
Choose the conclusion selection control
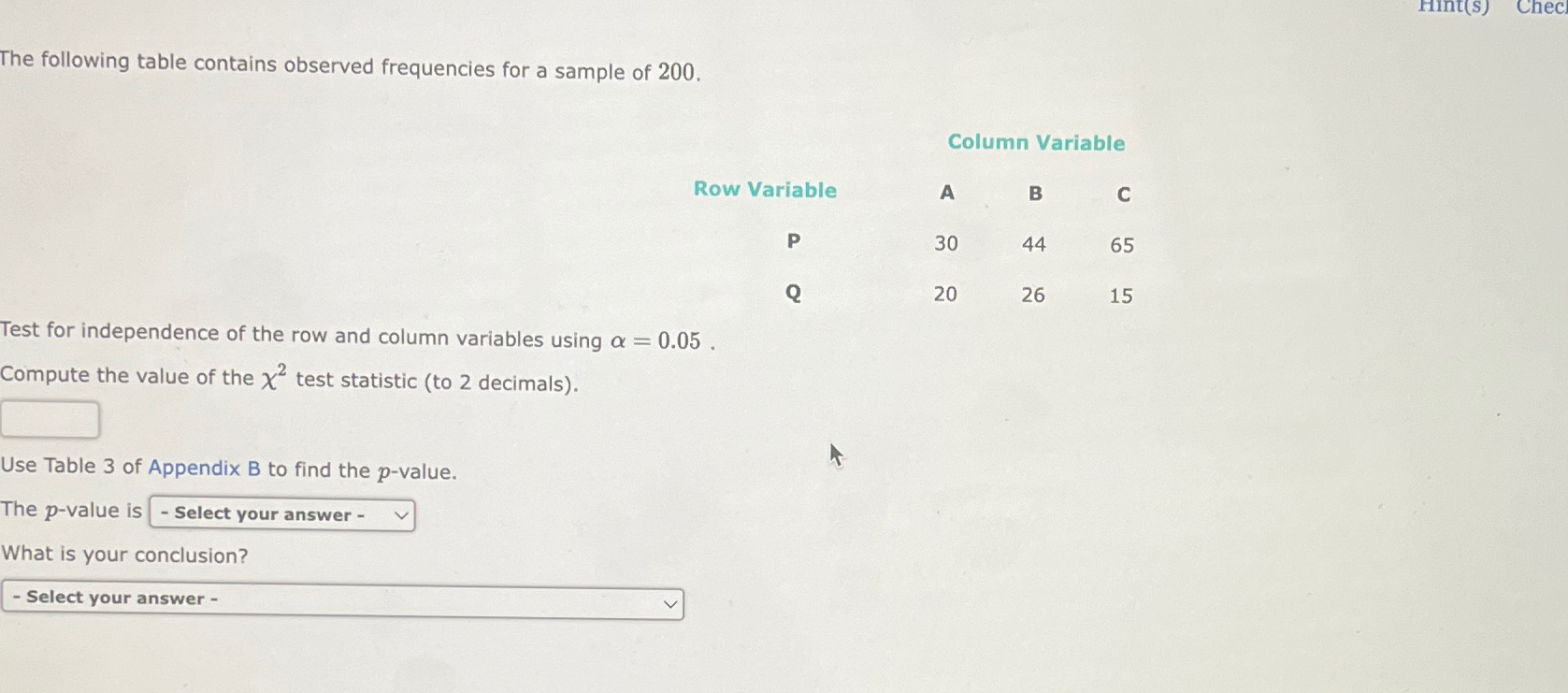tap(343, 603)
